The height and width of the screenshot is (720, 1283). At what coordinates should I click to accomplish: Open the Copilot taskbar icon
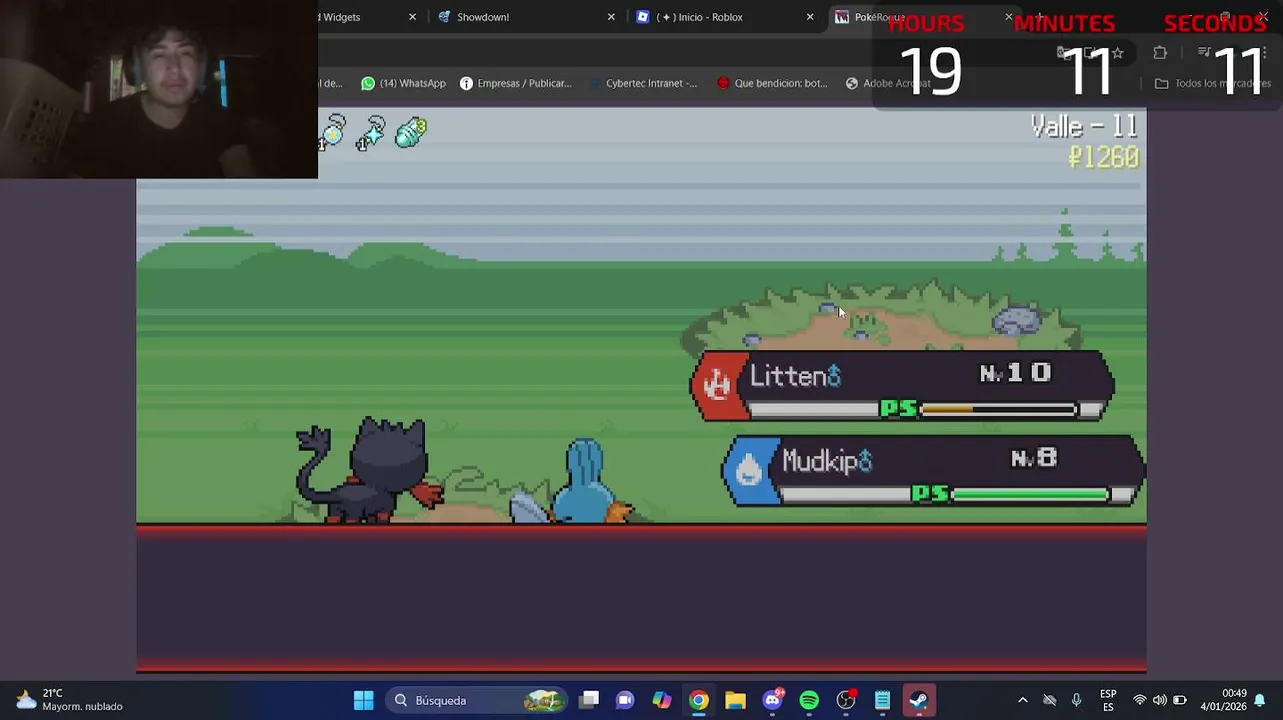[x=662, y=700]
